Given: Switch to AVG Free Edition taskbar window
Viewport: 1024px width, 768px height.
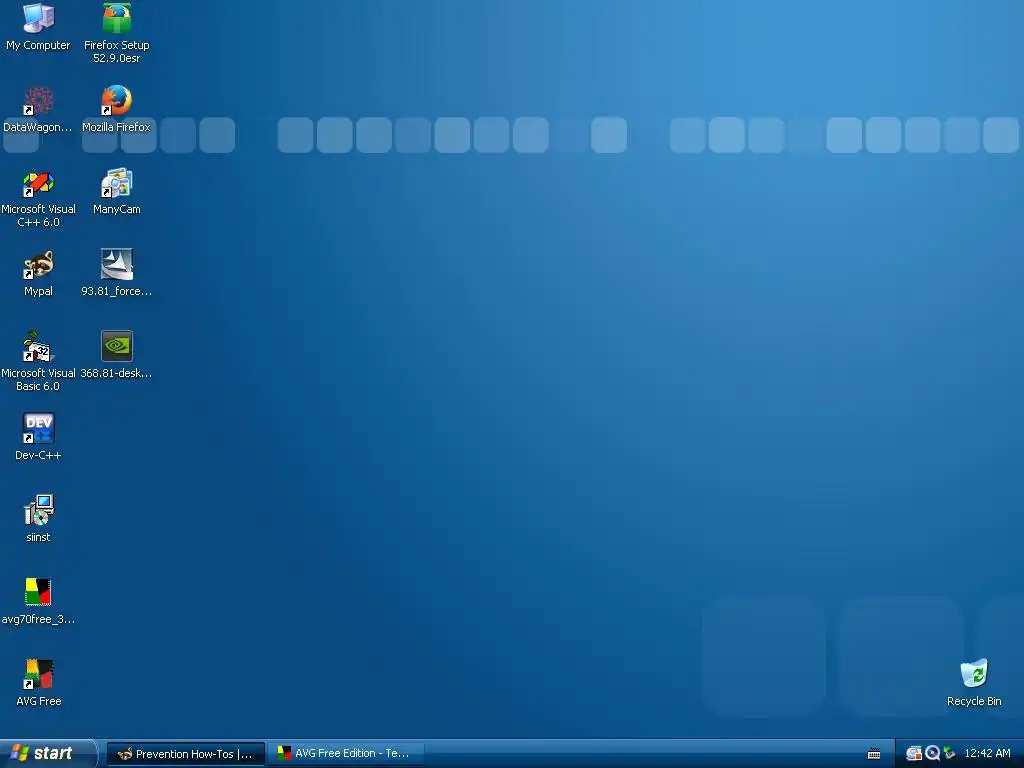Looking at the screenshot, I should pyautogui.click(x=346, y=754).
